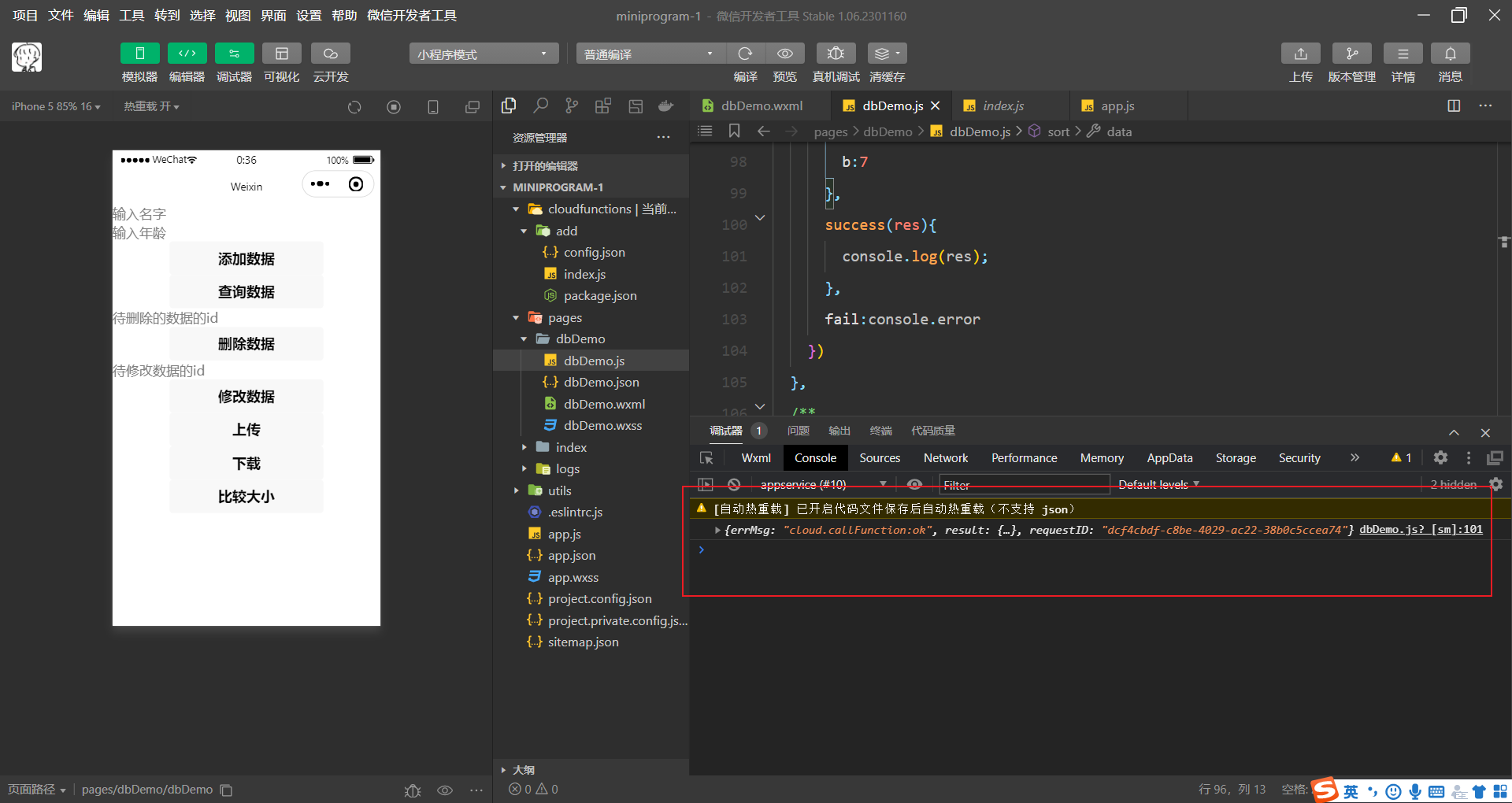1512x803 pixels.
Task: Open devtools settings gear icon
Action: (1440, 457)
